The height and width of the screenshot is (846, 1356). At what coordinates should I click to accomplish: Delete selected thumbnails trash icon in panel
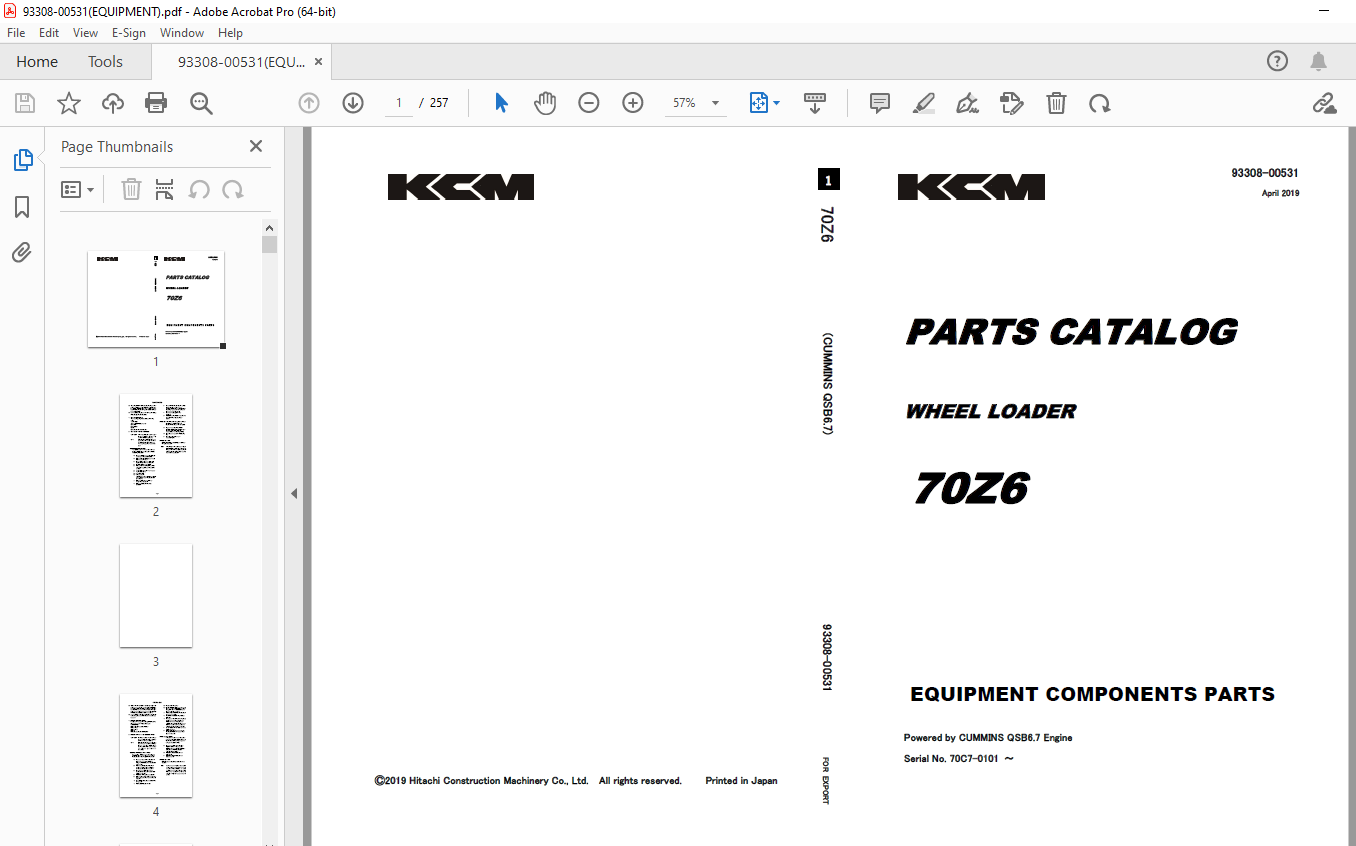(131, 189)
